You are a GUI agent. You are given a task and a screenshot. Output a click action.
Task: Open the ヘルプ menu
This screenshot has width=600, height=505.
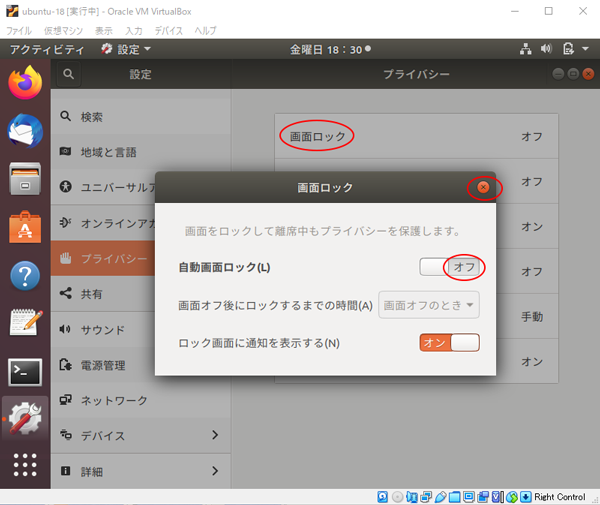205,31
